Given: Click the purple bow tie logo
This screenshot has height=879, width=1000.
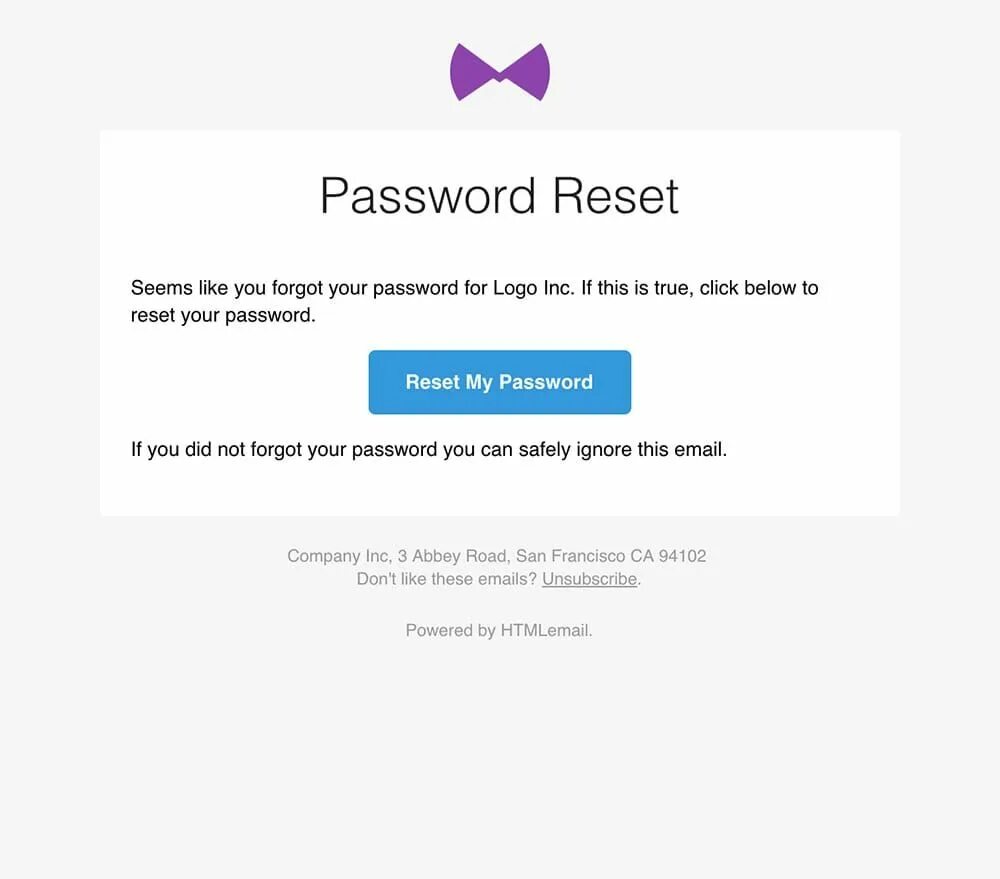Looking at the screenshot, I should tap(500, 72).
